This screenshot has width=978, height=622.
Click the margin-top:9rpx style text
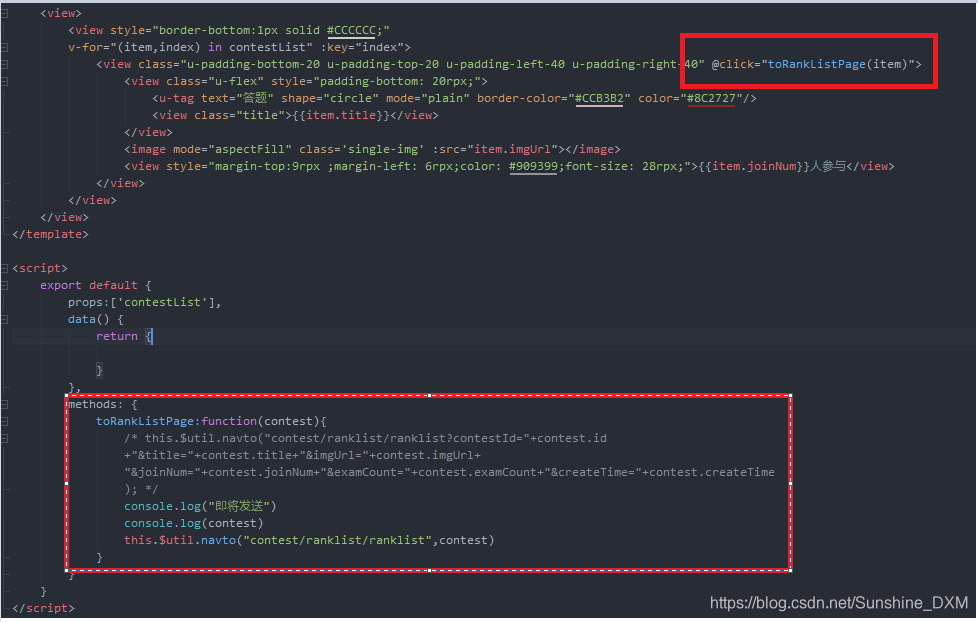pyautogui.click(x=268, y=166)
